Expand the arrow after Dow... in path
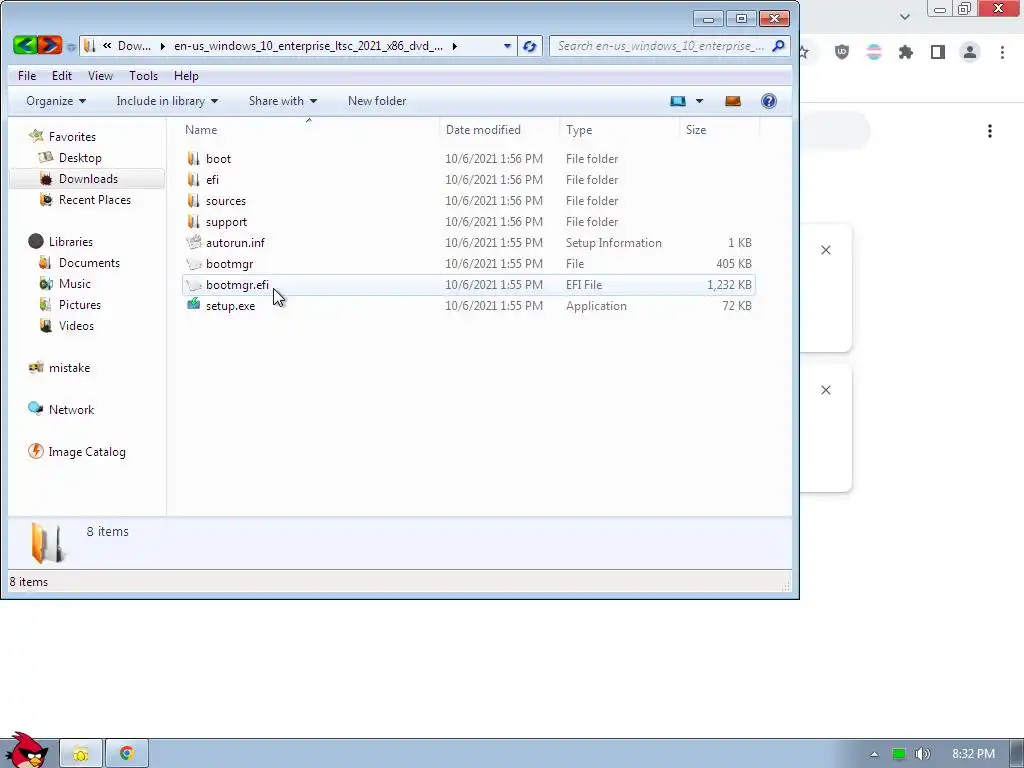This screenshot has height=768, width=1024. [x=162, y=46]
